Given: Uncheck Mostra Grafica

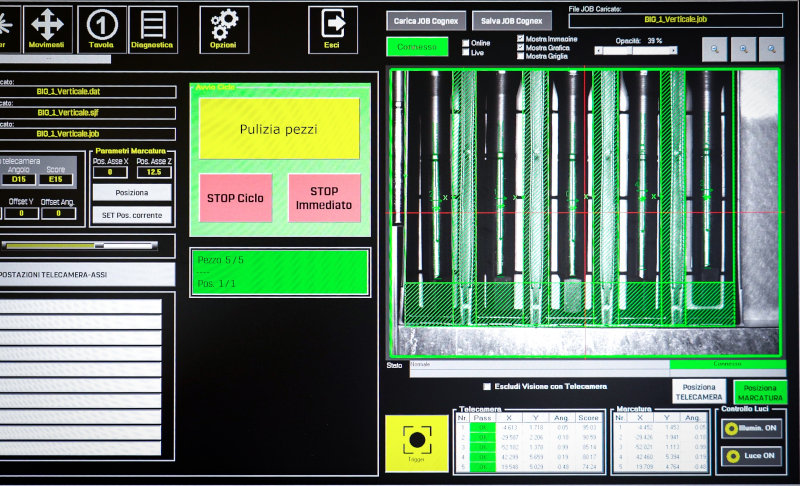Looking at the screenshot, I should click(x=520, y=47).
